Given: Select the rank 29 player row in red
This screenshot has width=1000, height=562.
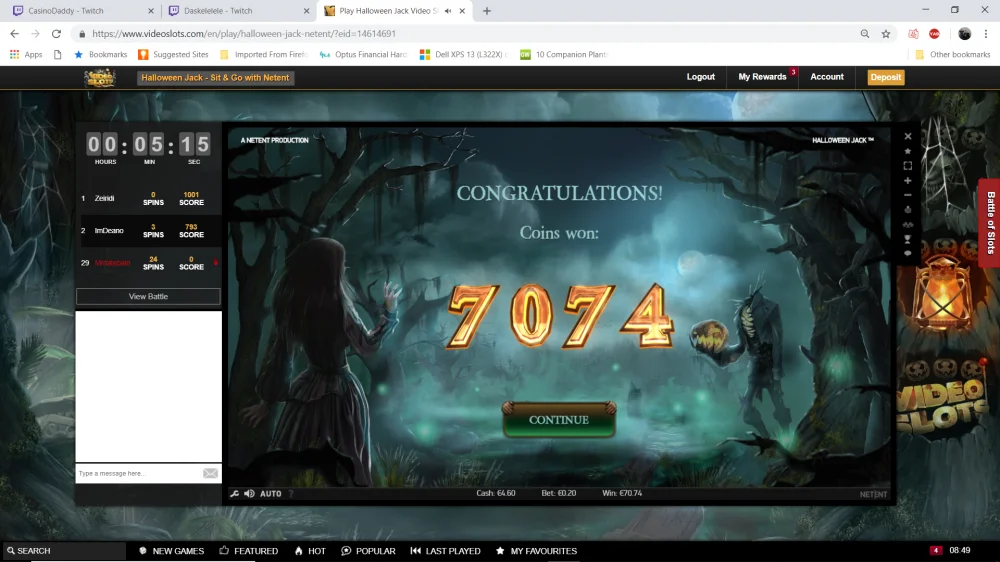Looking at the screenshot, I should tap(149, 263).
